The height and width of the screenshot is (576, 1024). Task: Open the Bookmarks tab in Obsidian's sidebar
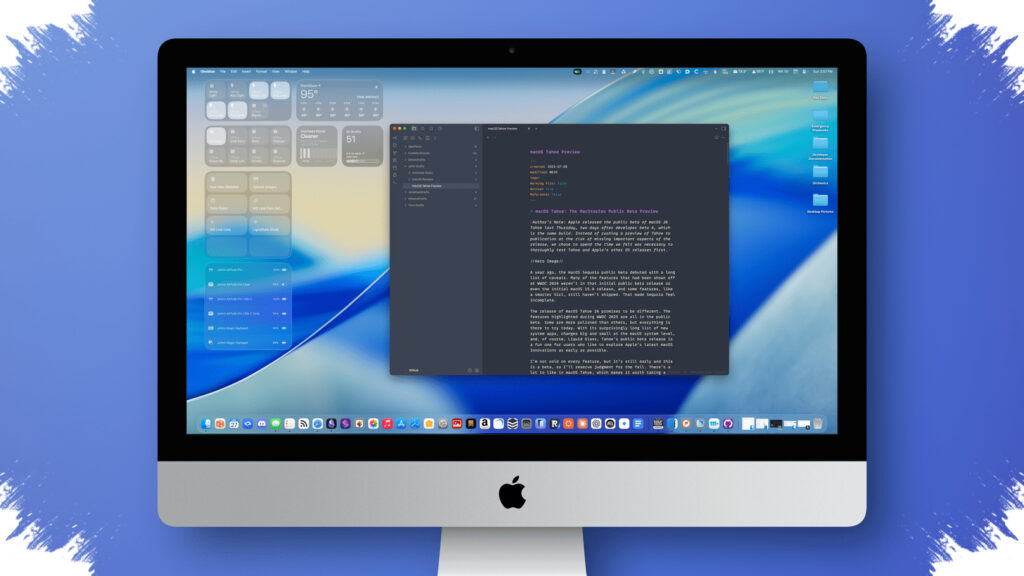point(431,129)
